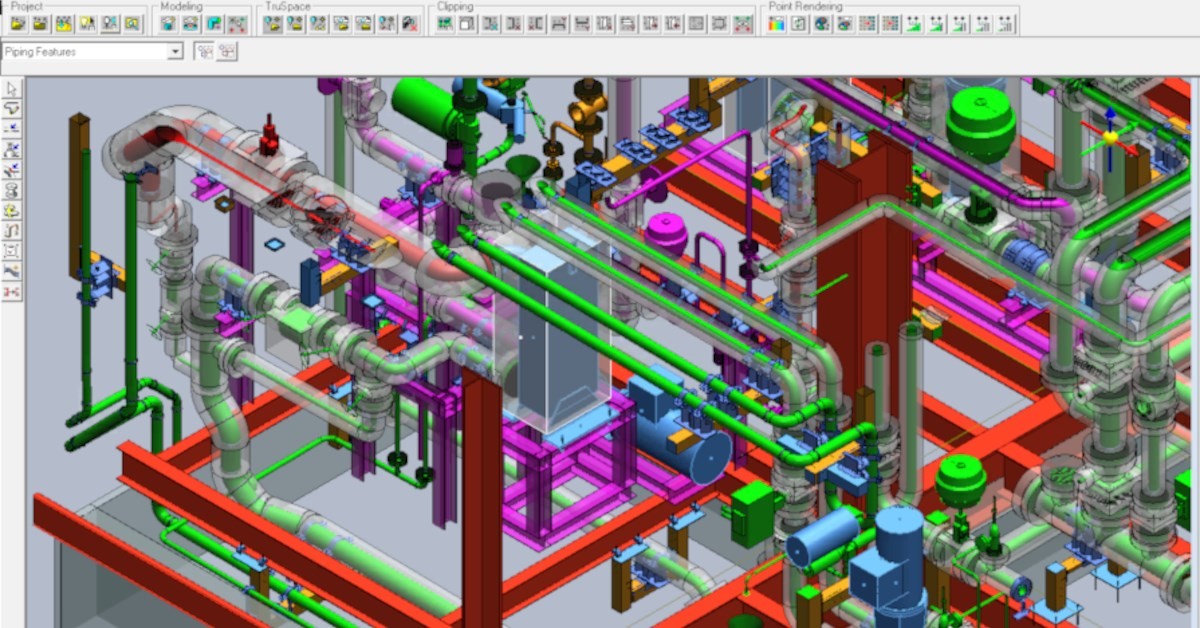Image resolution: width=1200 pixels, height=628 pixels.
Task: Click the rainbow color map icon in Point Rendering
Action: tap(776, 23)
